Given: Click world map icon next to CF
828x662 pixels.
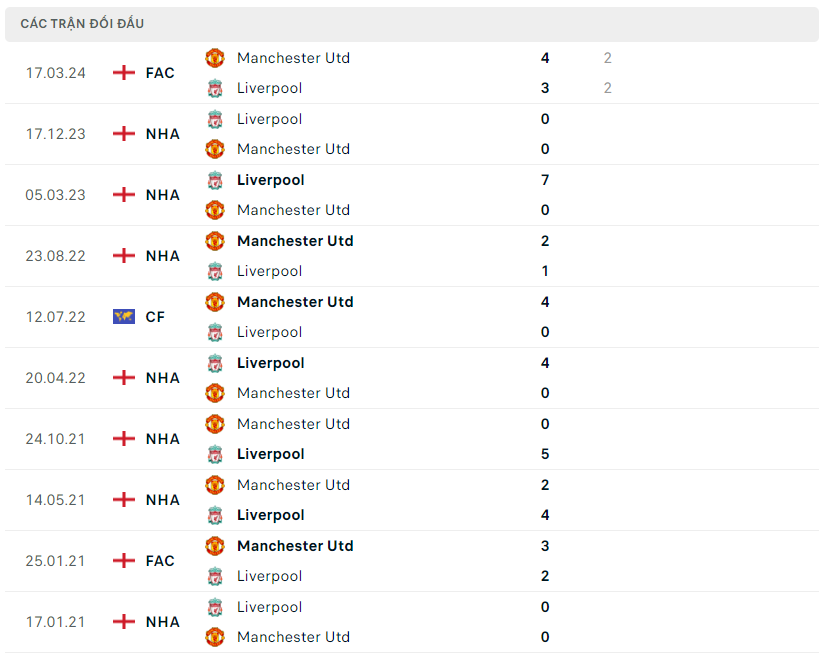Looking at the screenshot, I should click(x=124, y=317).
